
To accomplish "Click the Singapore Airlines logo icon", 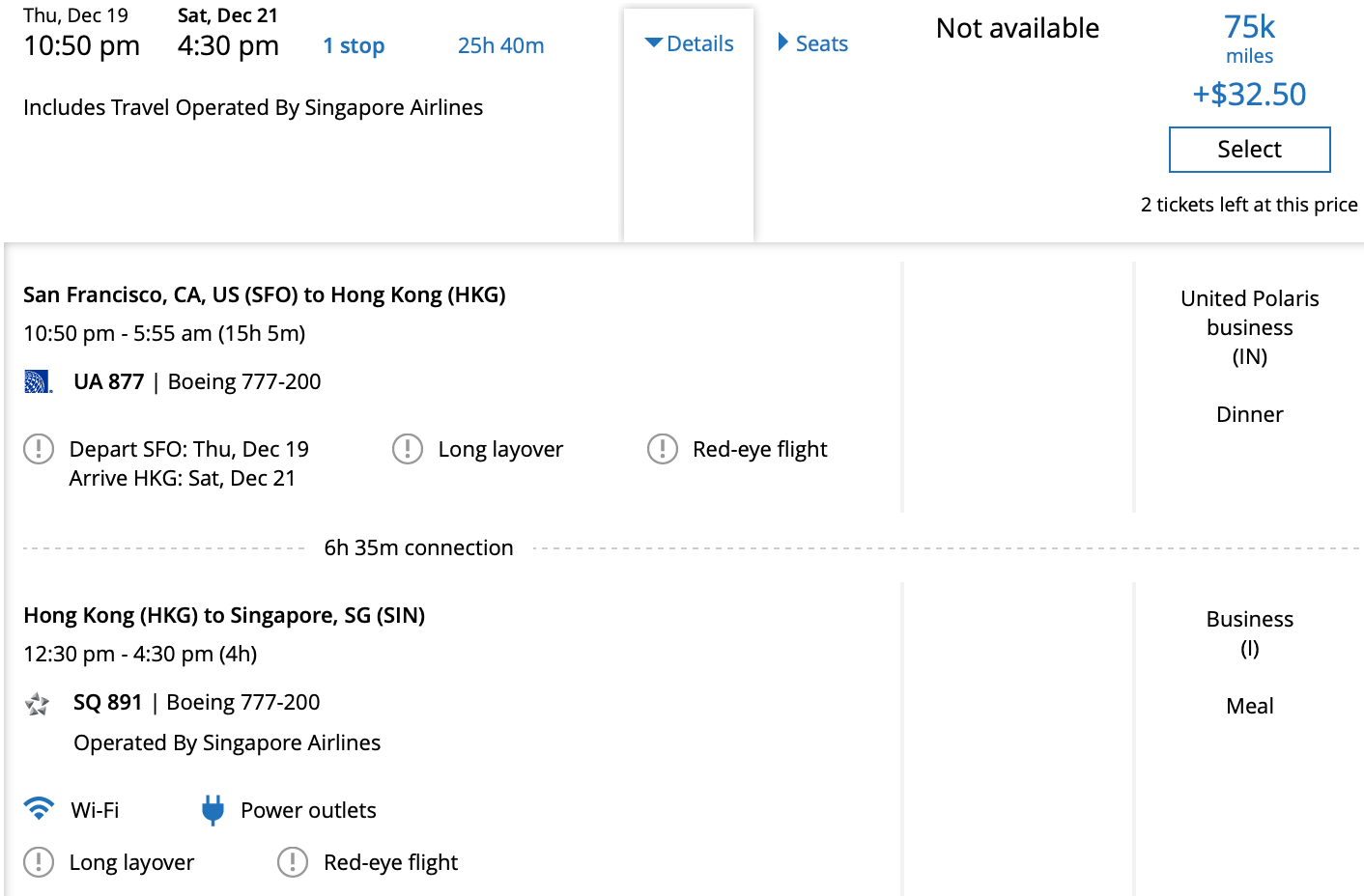I will (38, 704).
